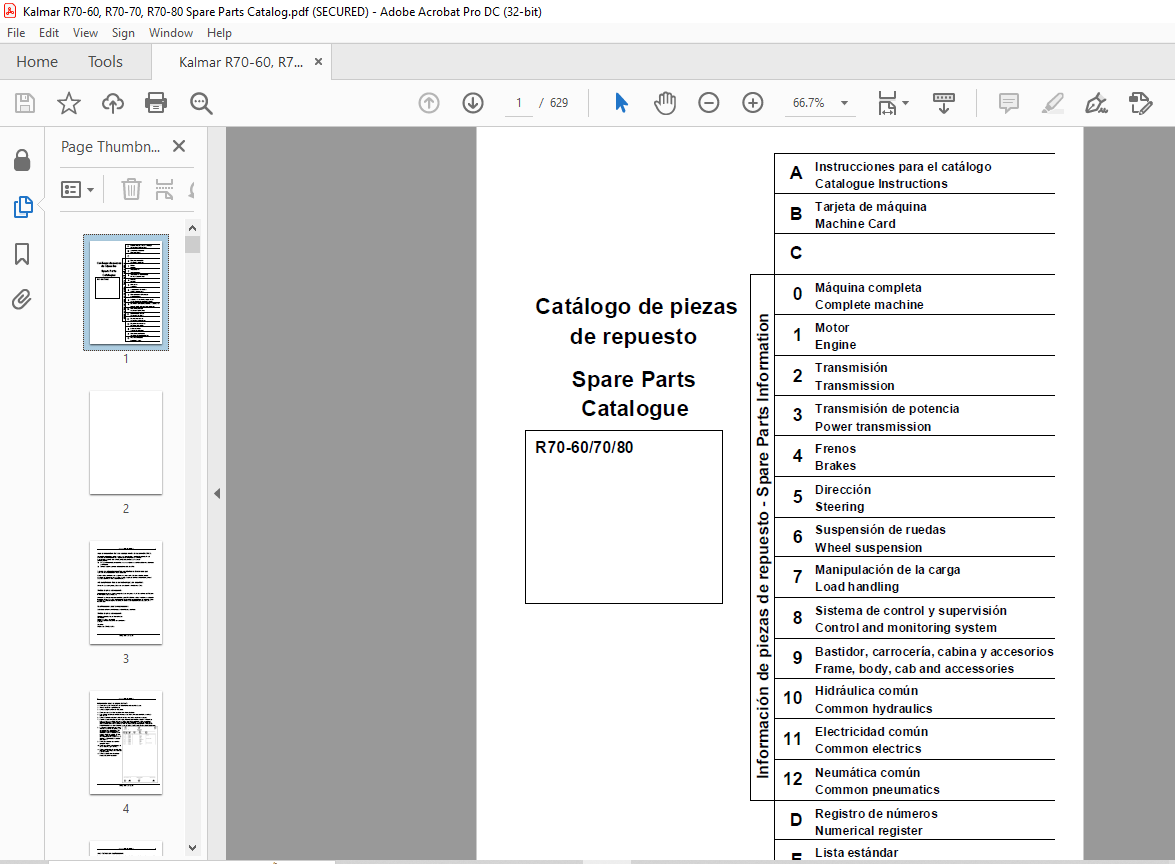Image resolution: width=1175 pixels, height=864 pixels.
Task: Collapse the navigation pane with side arrow
Action: (x=217, y=493)
